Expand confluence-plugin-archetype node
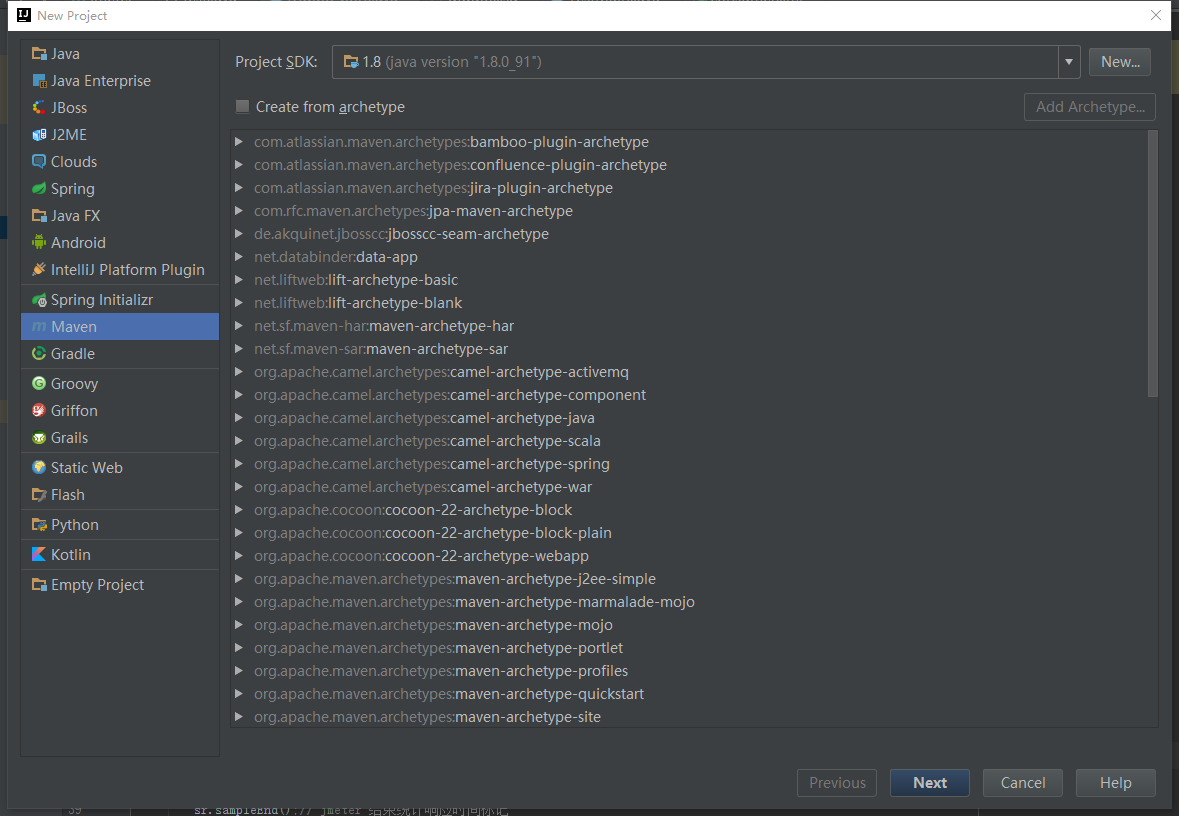 [238, 165]
